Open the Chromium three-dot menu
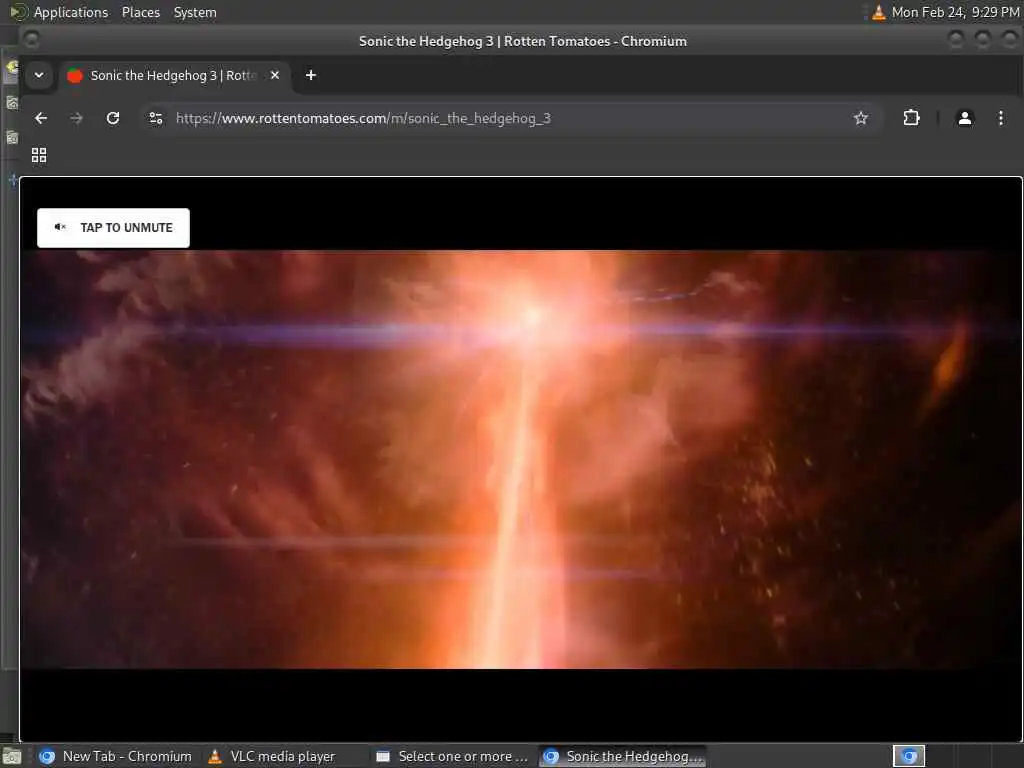Viewport: 1024px width, 768px height. click(x=1000, y=118)
